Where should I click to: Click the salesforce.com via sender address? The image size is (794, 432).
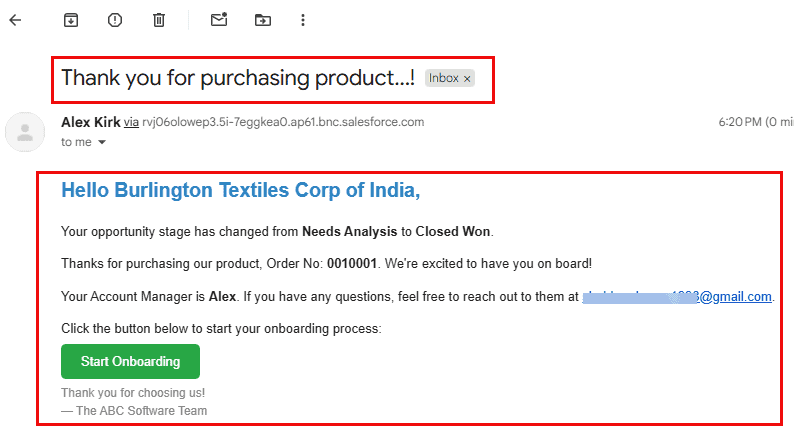coord(283,122)
